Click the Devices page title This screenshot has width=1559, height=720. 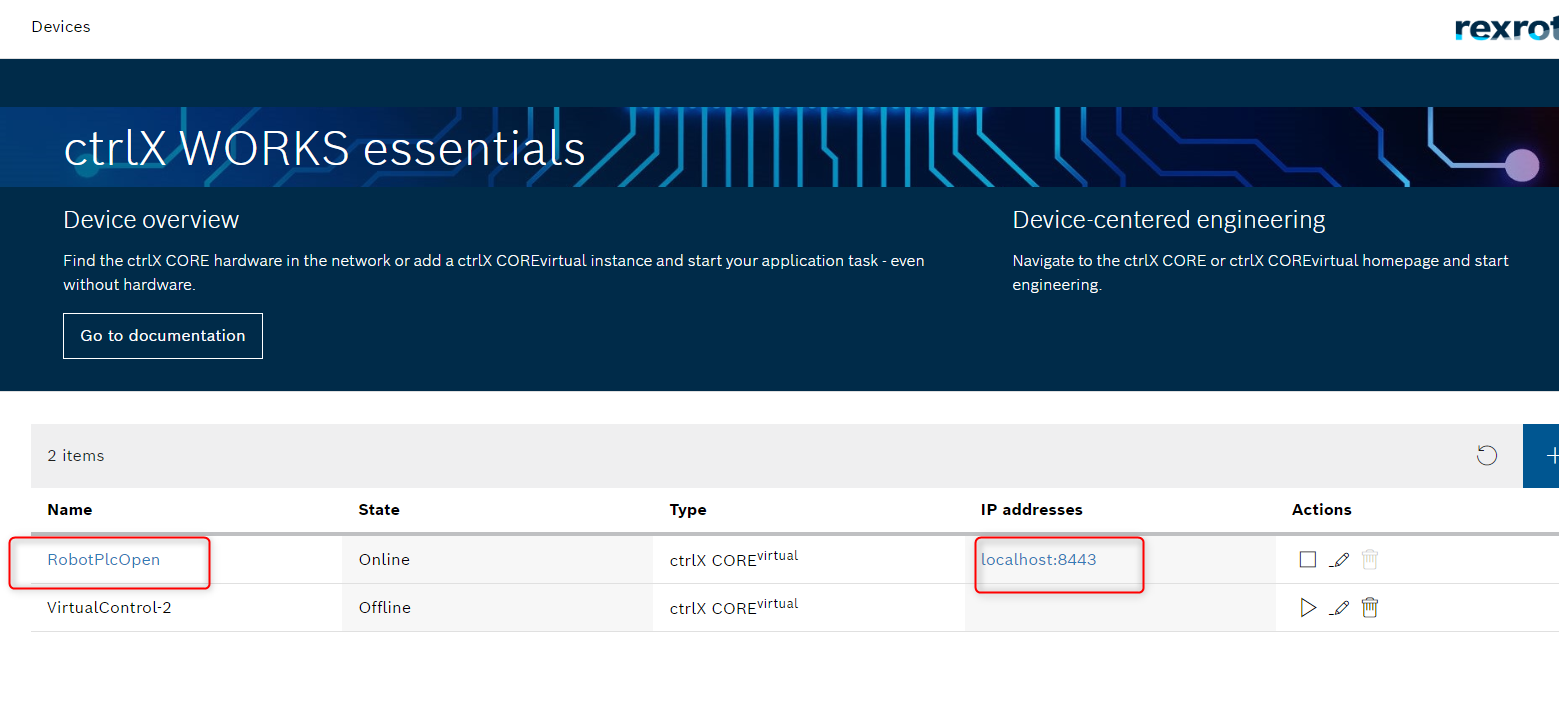click(x=61, y=27)
